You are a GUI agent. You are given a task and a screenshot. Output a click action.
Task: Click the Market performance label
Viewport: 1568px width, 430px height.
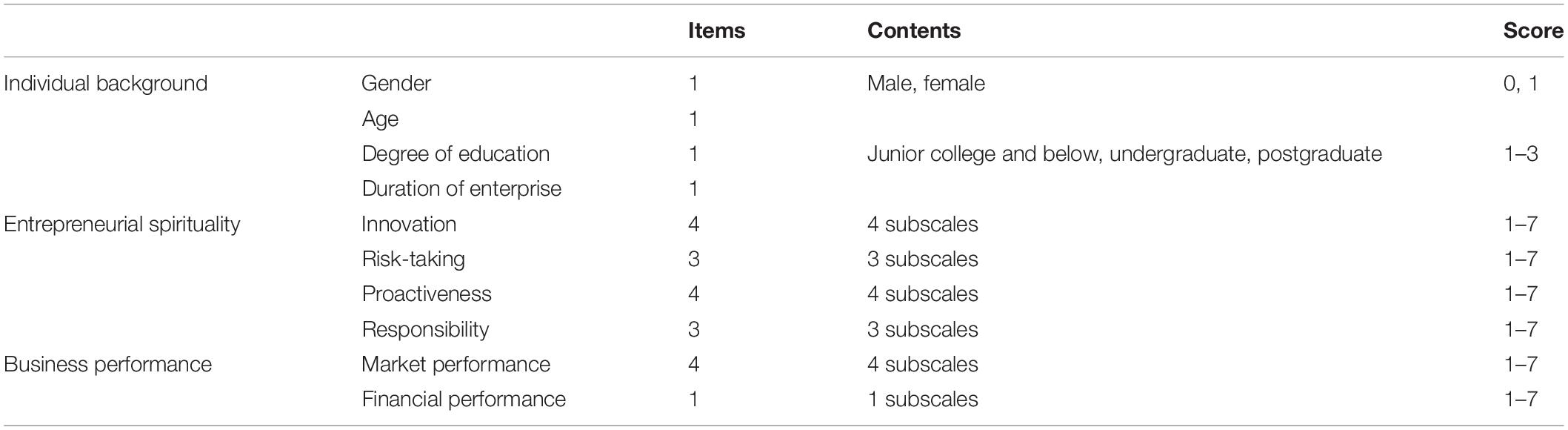(456, 365)
